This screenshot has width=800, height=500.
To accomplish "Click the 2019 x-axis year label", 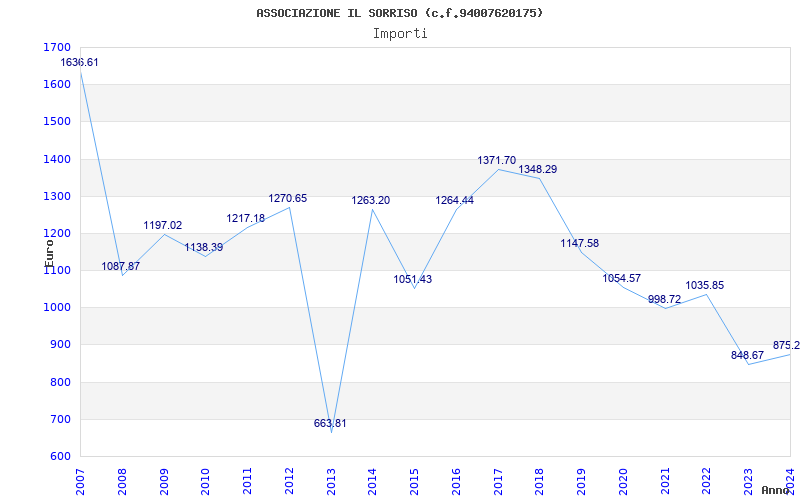I will pos(582,482).
